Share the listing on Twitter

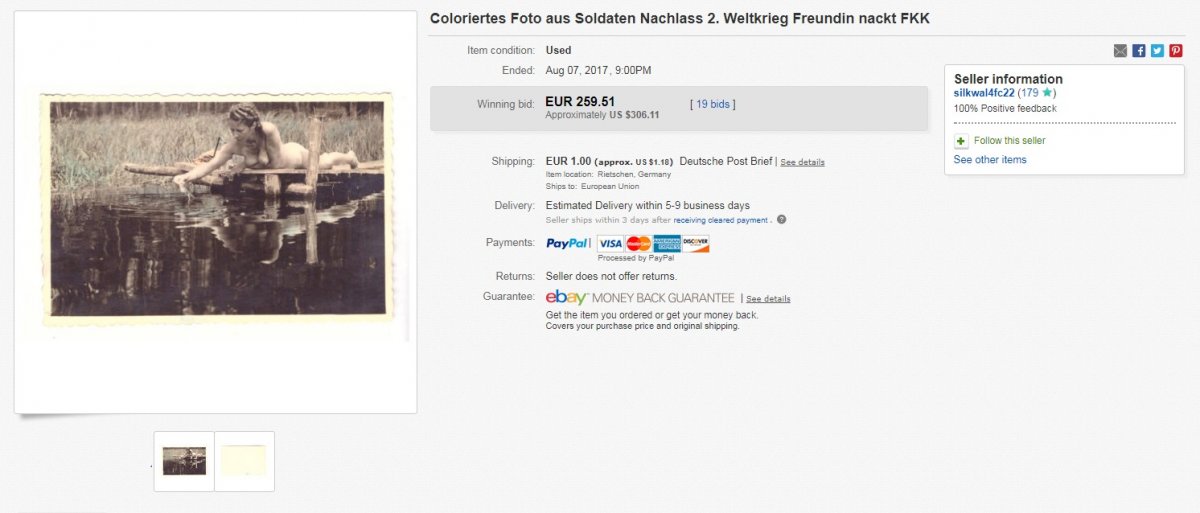click(x=1157, y=51)
